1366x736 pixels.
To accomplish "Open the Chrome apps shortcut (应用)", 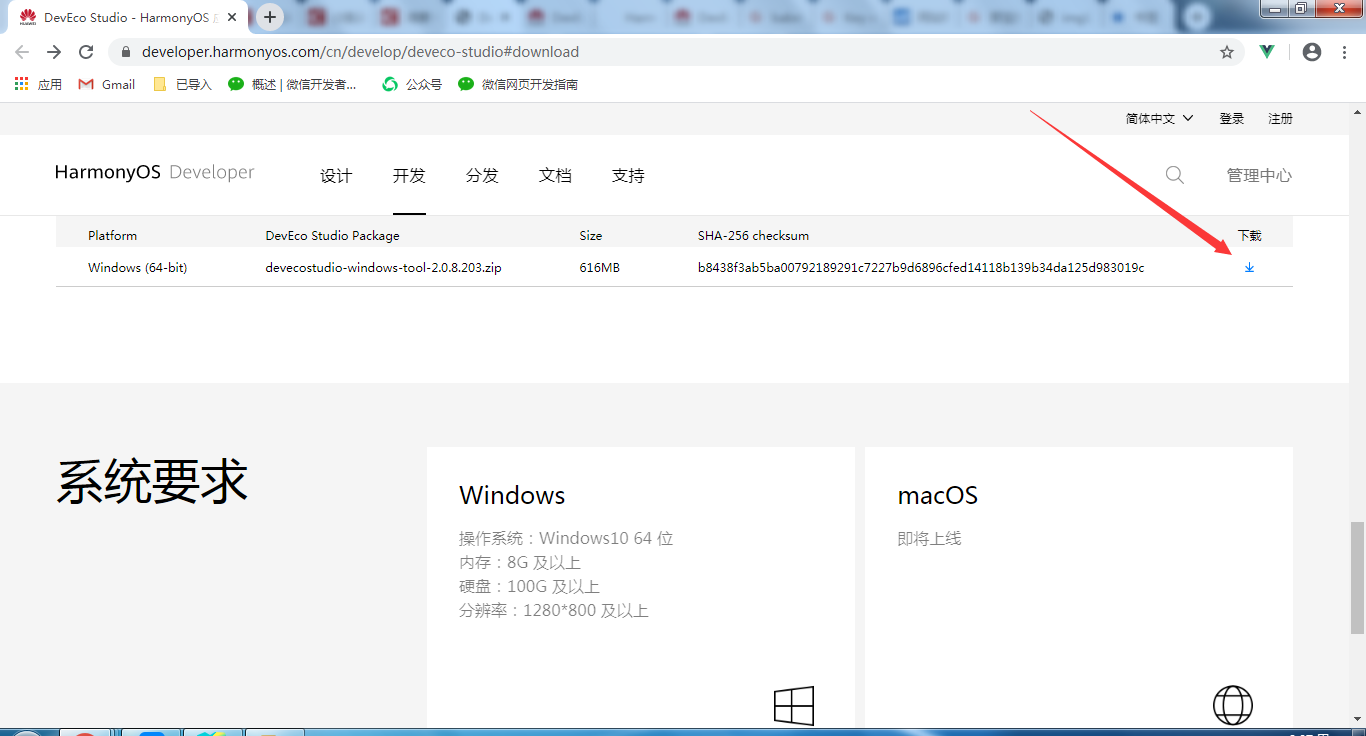I will tap(38, 84).
